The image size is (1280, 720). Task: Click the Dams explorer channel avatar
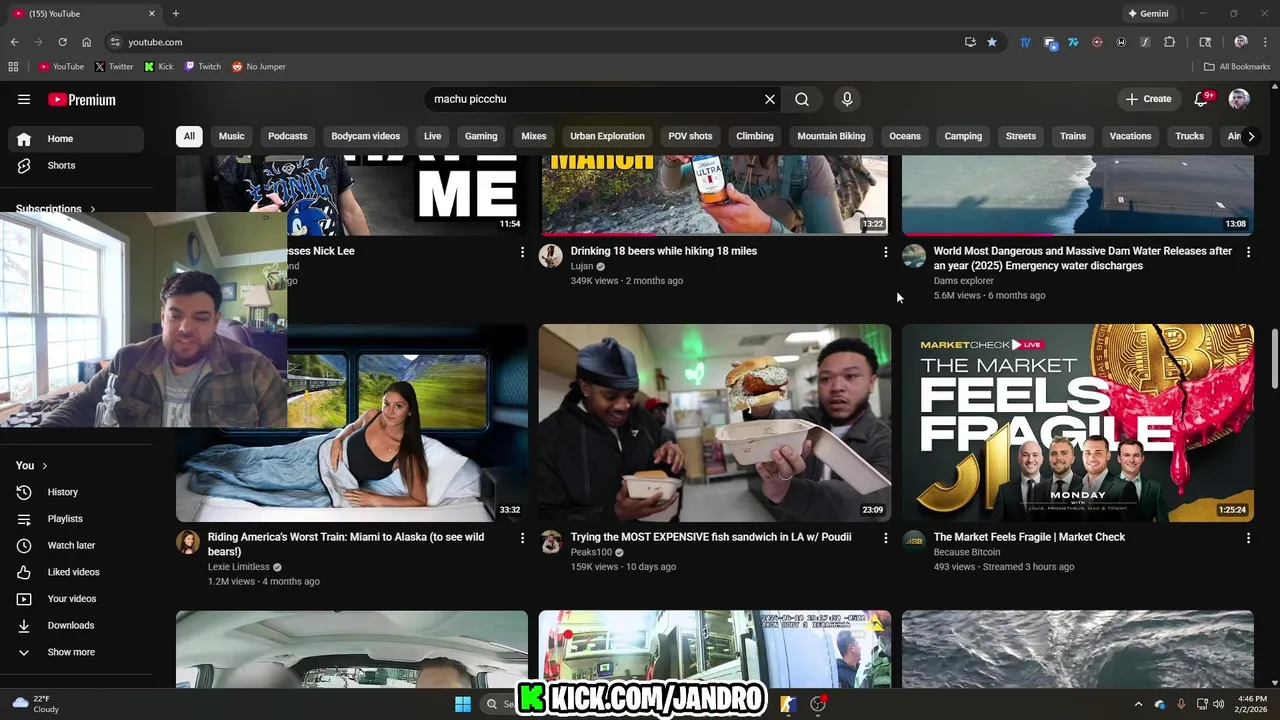click(x=914, y=256)
